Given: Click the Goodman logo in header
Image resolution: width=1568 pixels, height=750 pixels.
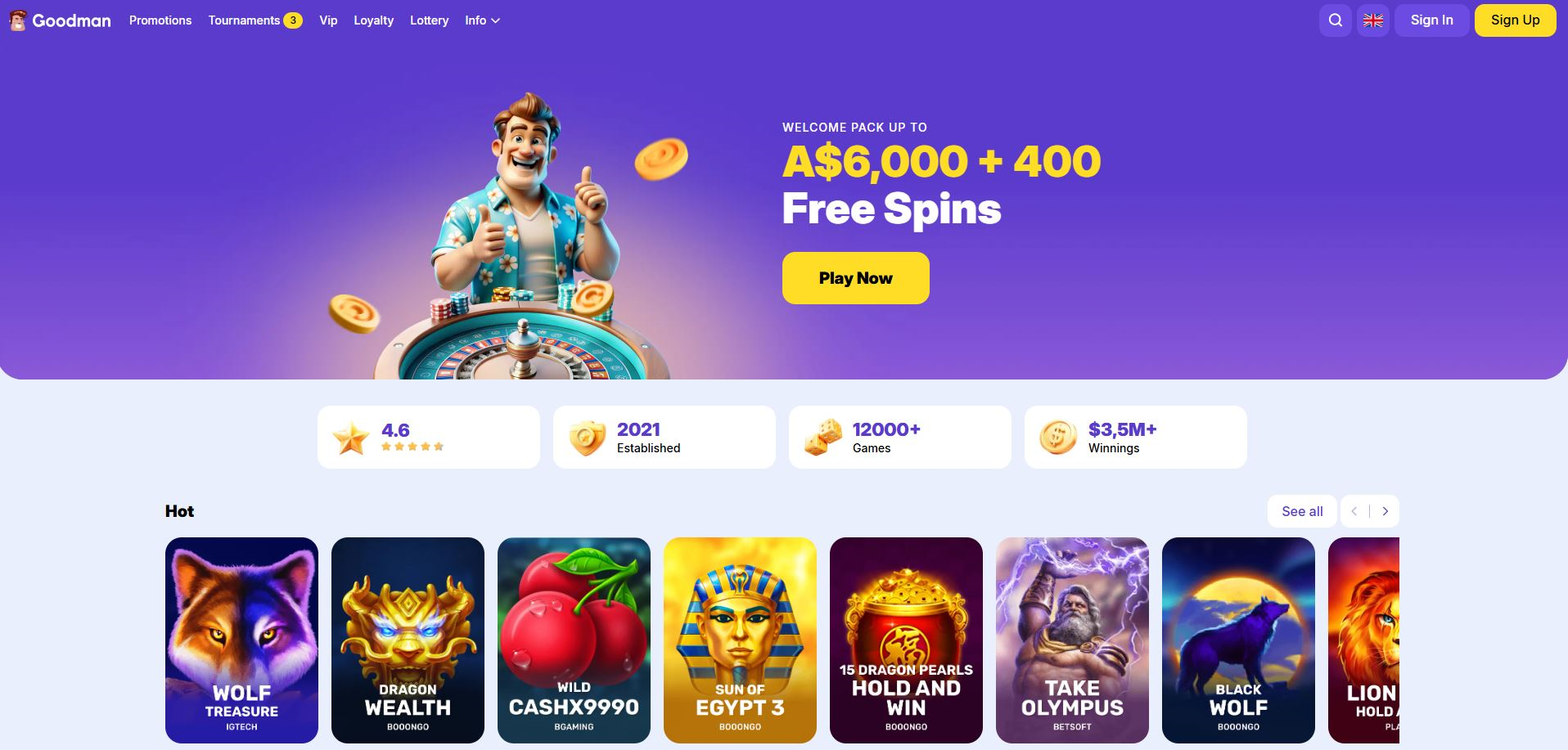Looking at the screenshot, I should [x=60, y=20].
